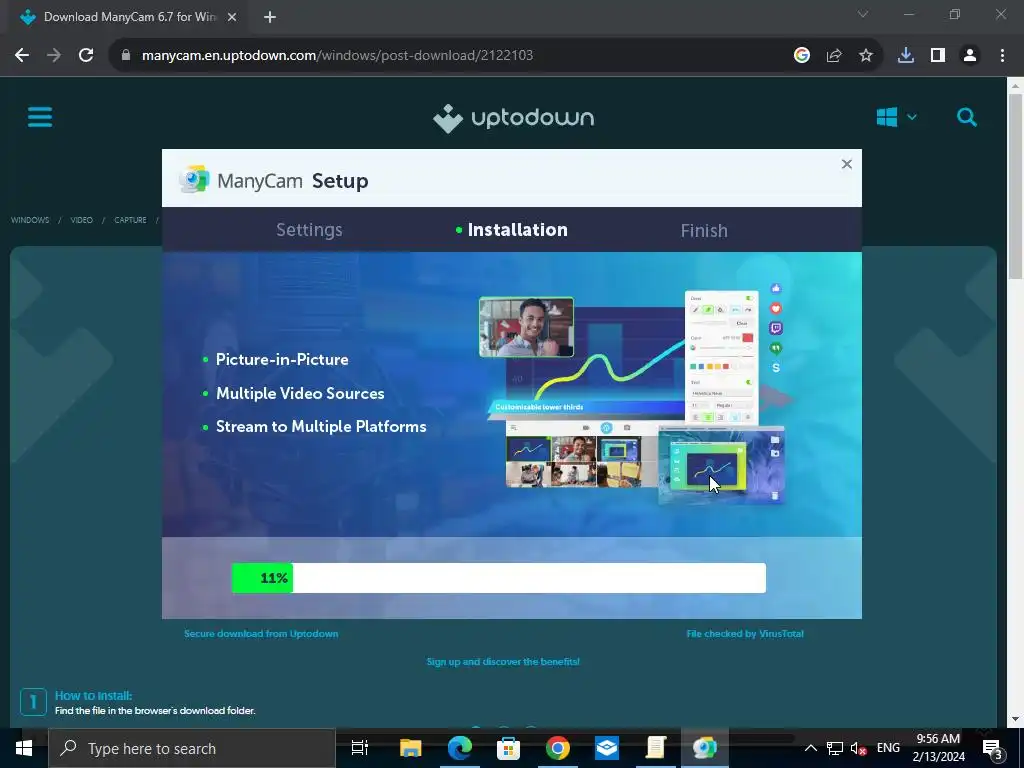Screen dimensions: 1024x768
Task: Click the step 1 number box
Action: [33, 703]
